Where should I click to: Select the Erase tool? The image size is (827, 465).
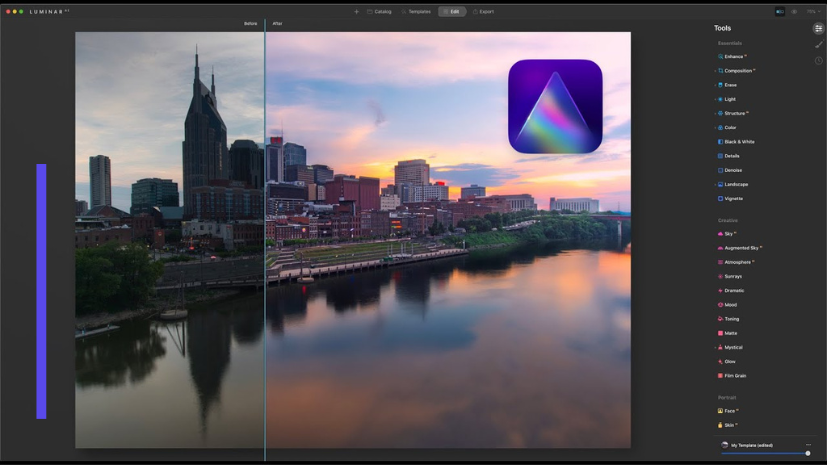[730, 85]
